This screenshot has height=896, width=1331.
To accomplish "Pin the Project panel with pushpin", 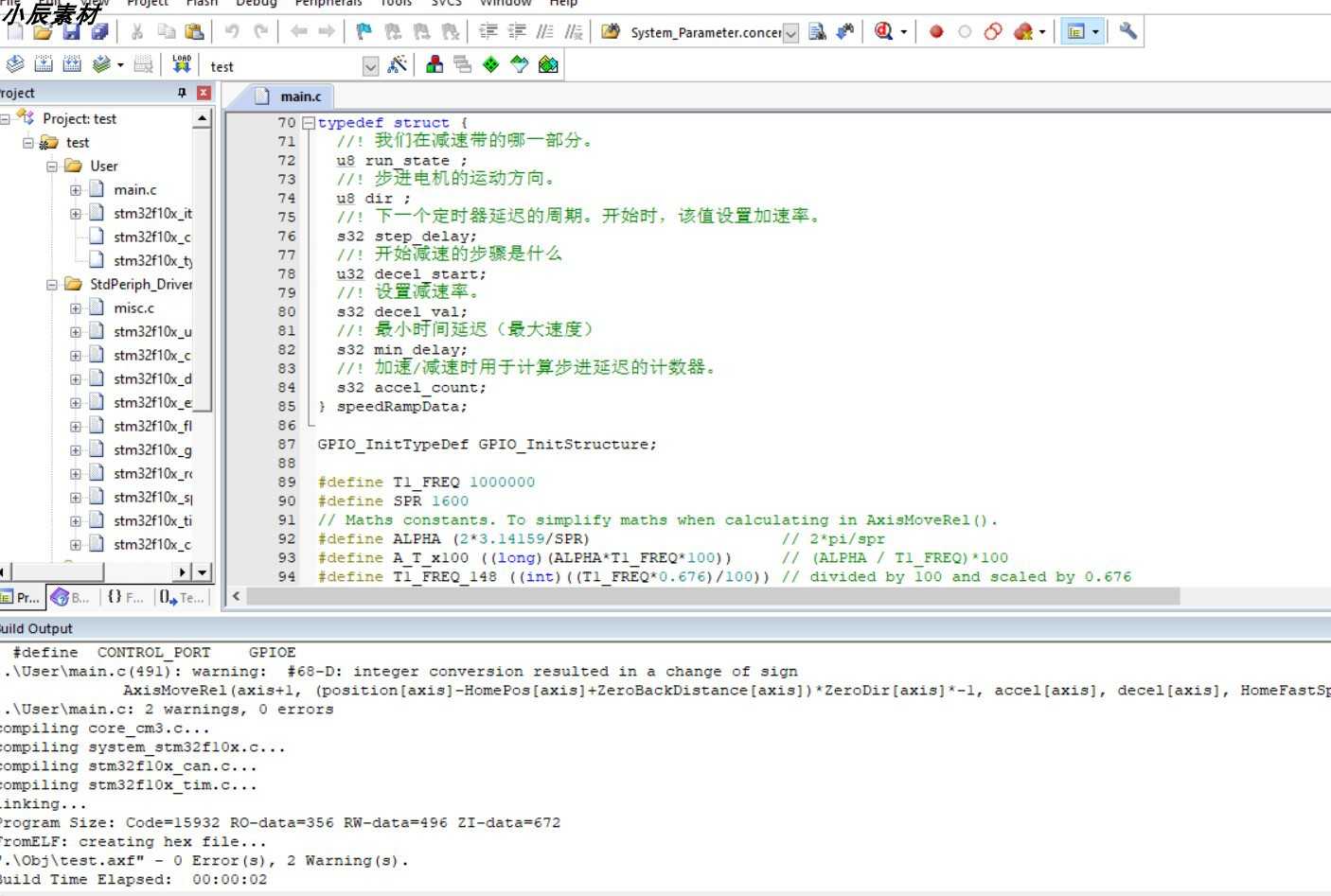I will click(x=182, y=93).
